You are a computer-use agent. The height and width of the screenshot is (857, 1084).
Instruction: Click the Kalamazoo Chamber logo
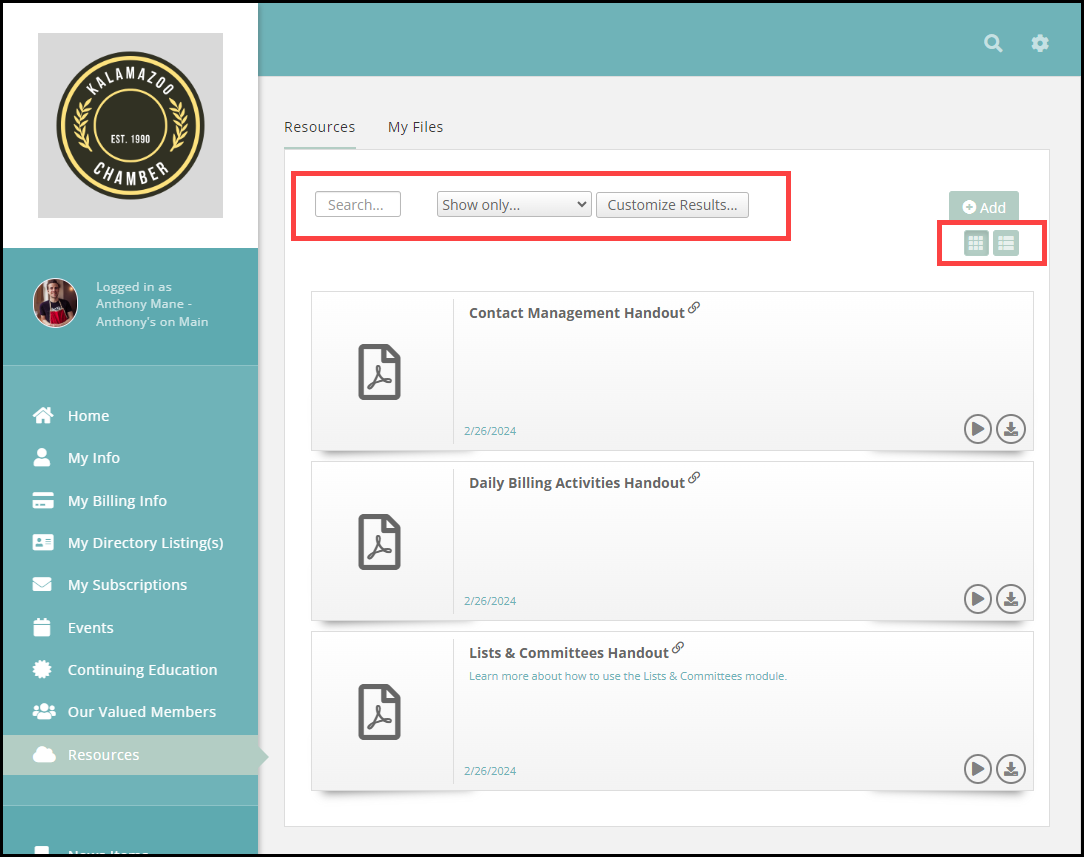[130, 125]
